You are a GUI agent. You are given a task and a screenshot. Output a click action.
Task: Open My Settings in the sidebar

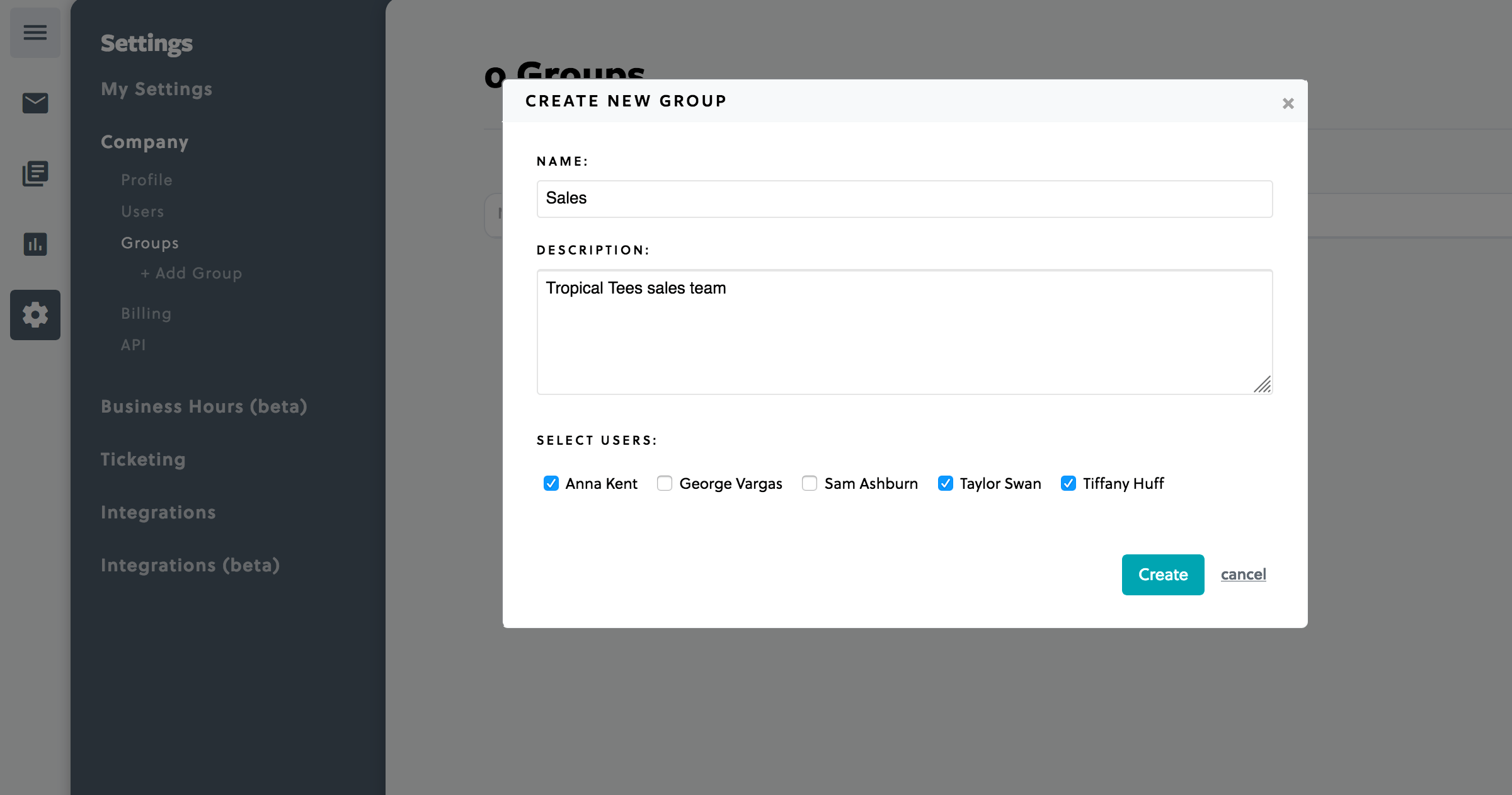click(156, 89)
